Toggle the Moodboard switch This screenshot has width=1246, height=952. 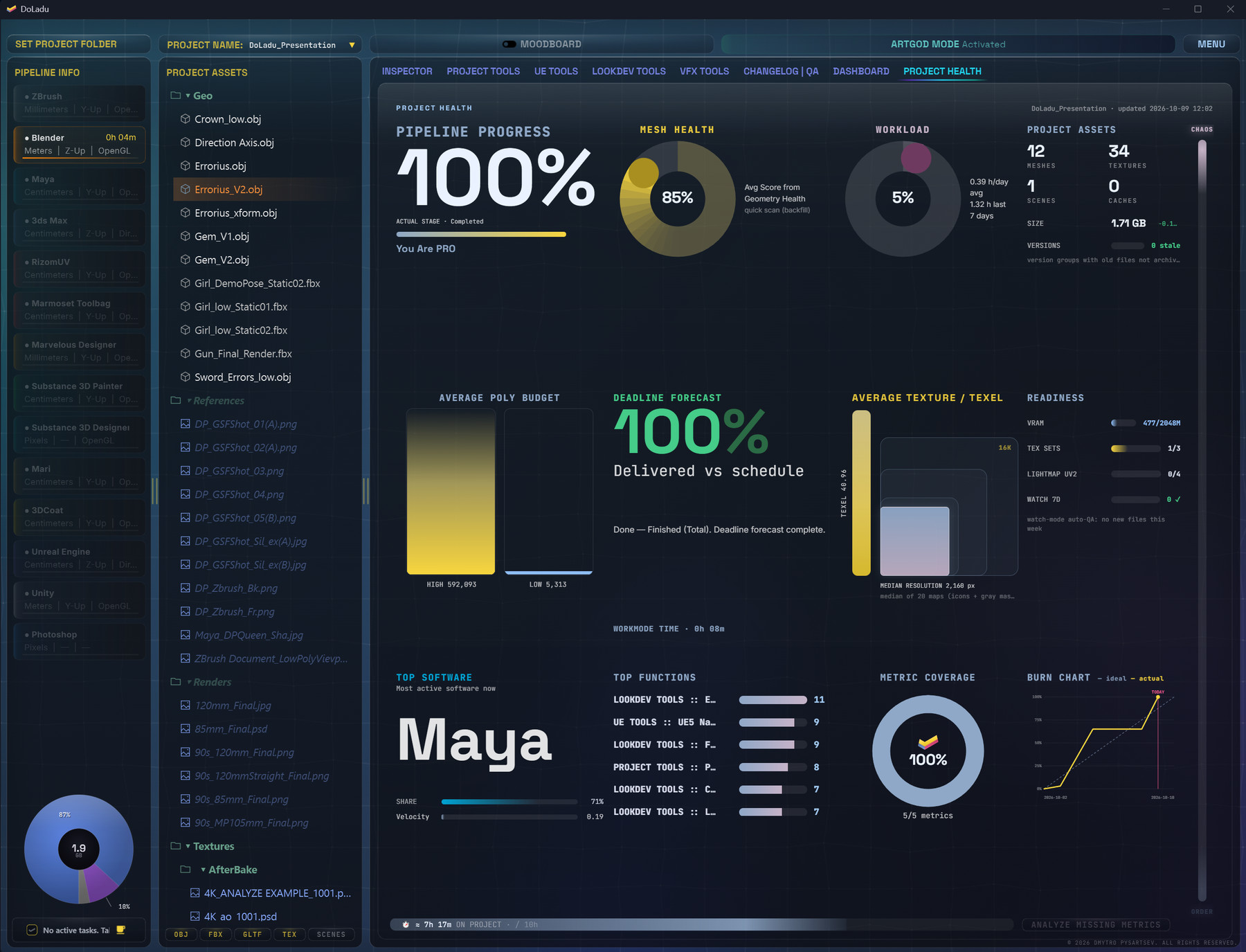(509, 44)
